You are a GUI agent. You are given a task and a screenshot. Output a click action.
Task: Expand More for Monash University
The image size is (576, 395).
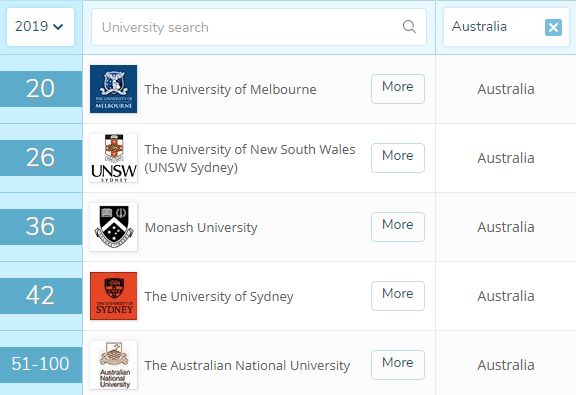(x=398, y=227)
